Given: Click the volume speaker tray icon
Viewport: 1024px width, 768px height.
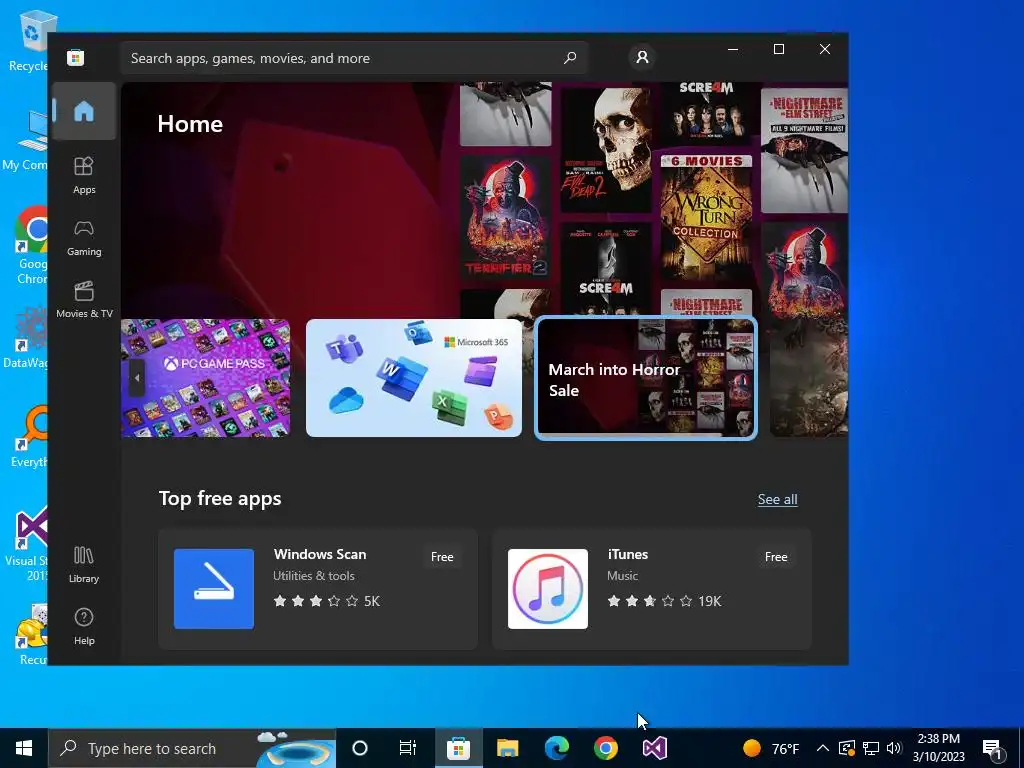Looking at the screenshot, I should [x=895, y=748].
